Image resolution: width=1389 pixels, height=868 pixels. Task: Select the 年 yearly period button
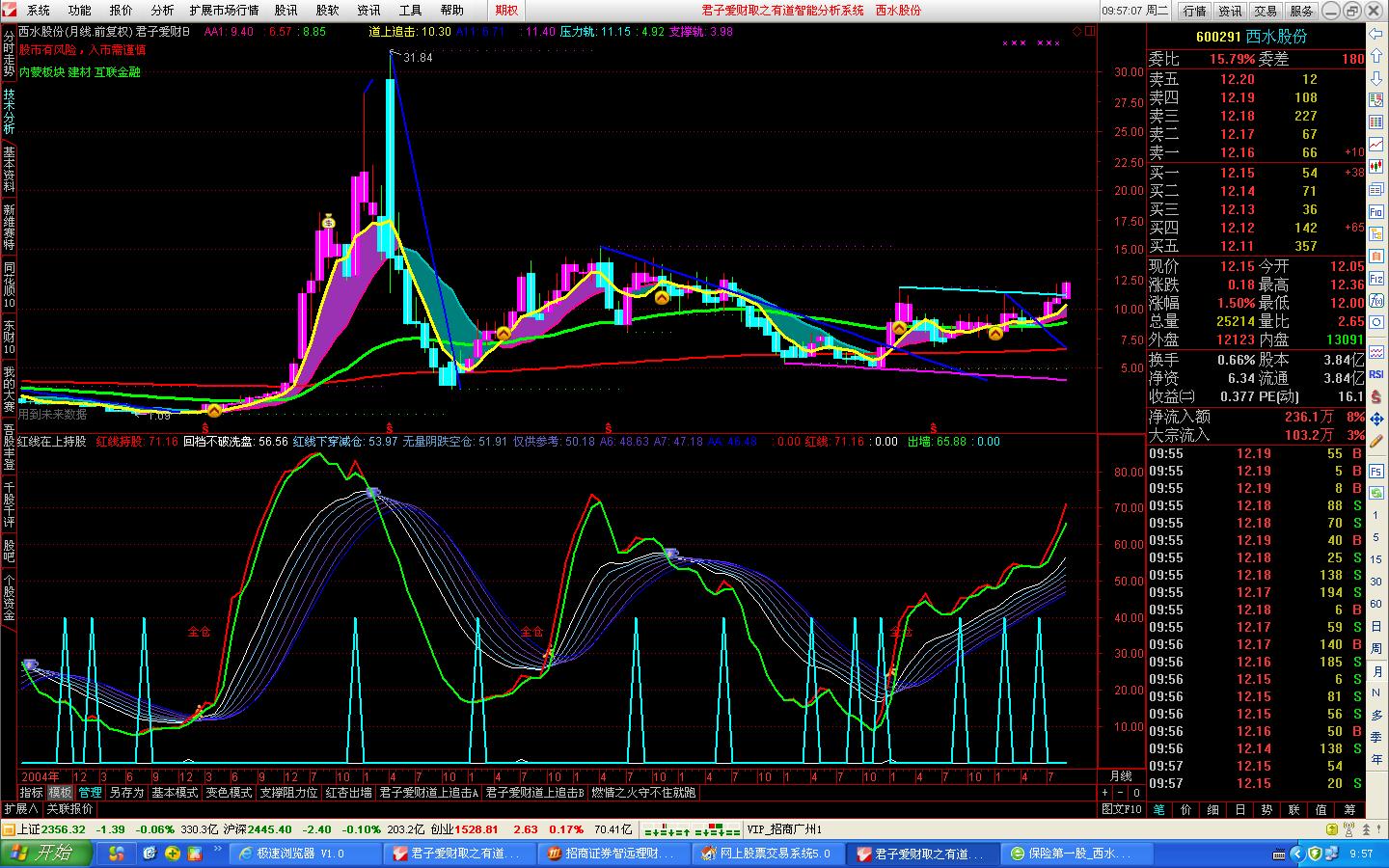(x=1375, y=759)
